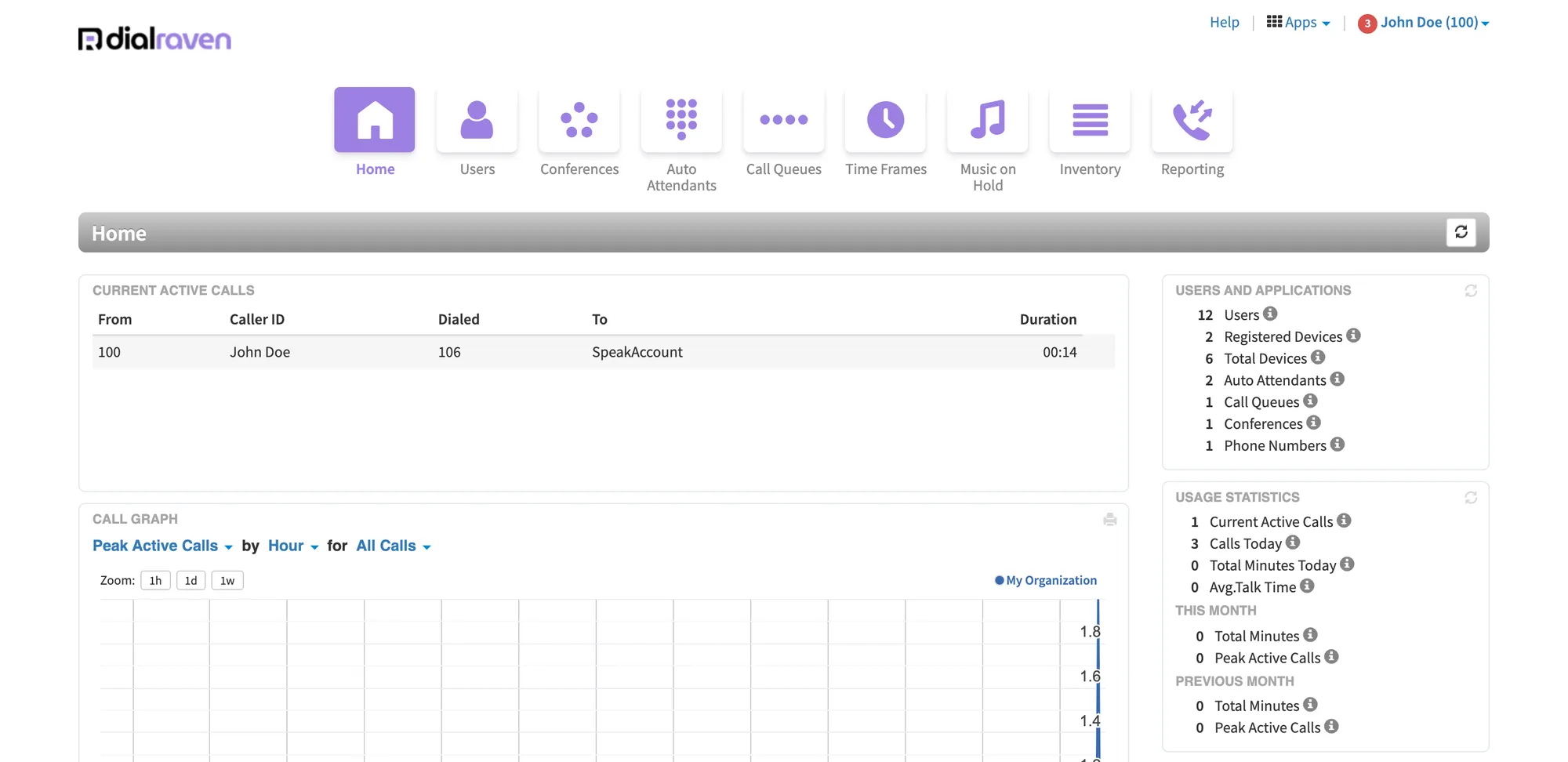Open the Apps dropdown menu
1568x762 pixels.
tap(1298, 23)
